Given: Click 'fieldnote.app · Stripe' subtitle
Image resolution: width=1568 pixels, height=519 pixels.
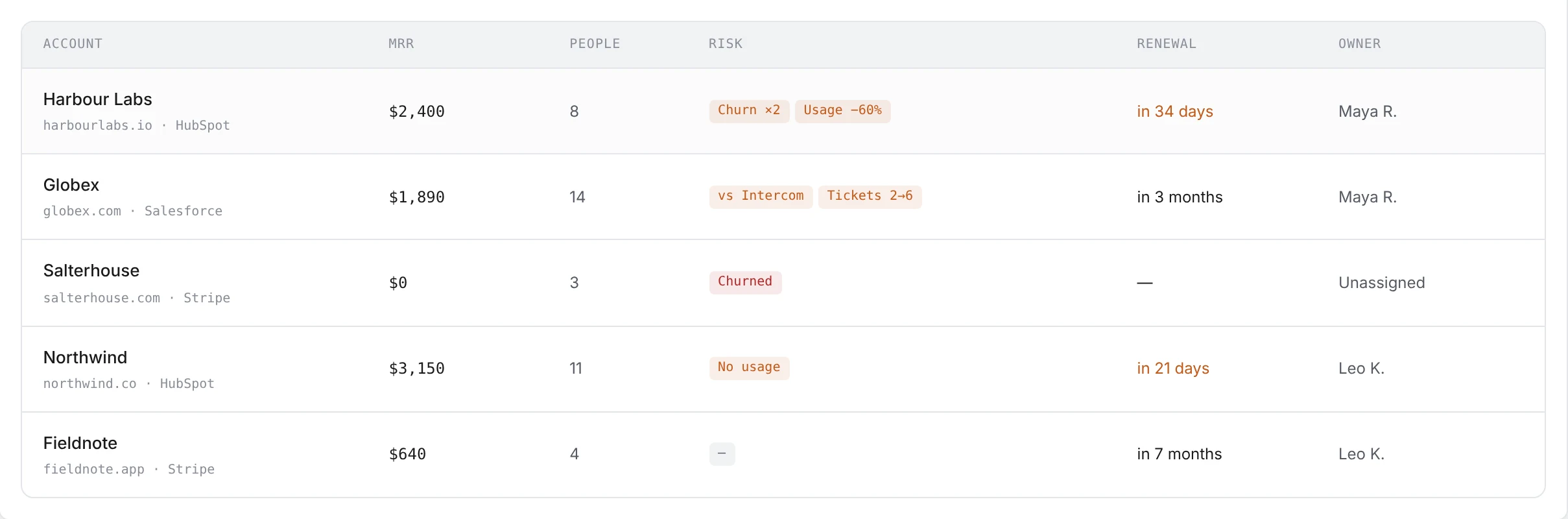Looking at the screenshot, I should click(128, 469).
